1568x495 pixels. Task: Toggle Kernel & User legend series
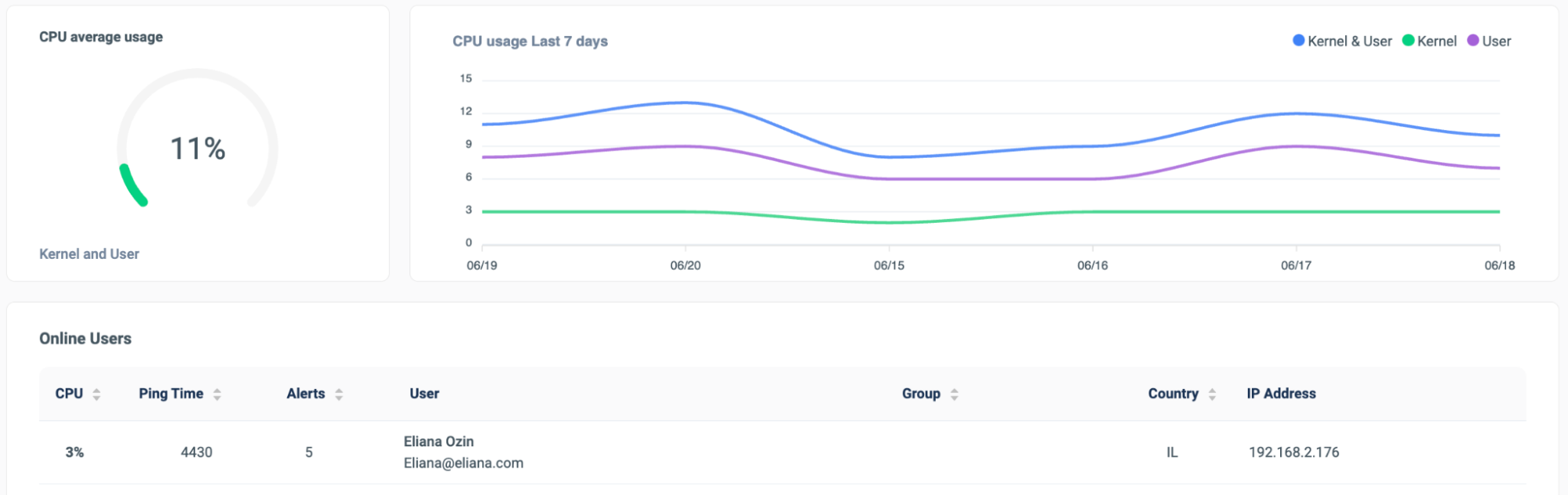pos(1342,41)
